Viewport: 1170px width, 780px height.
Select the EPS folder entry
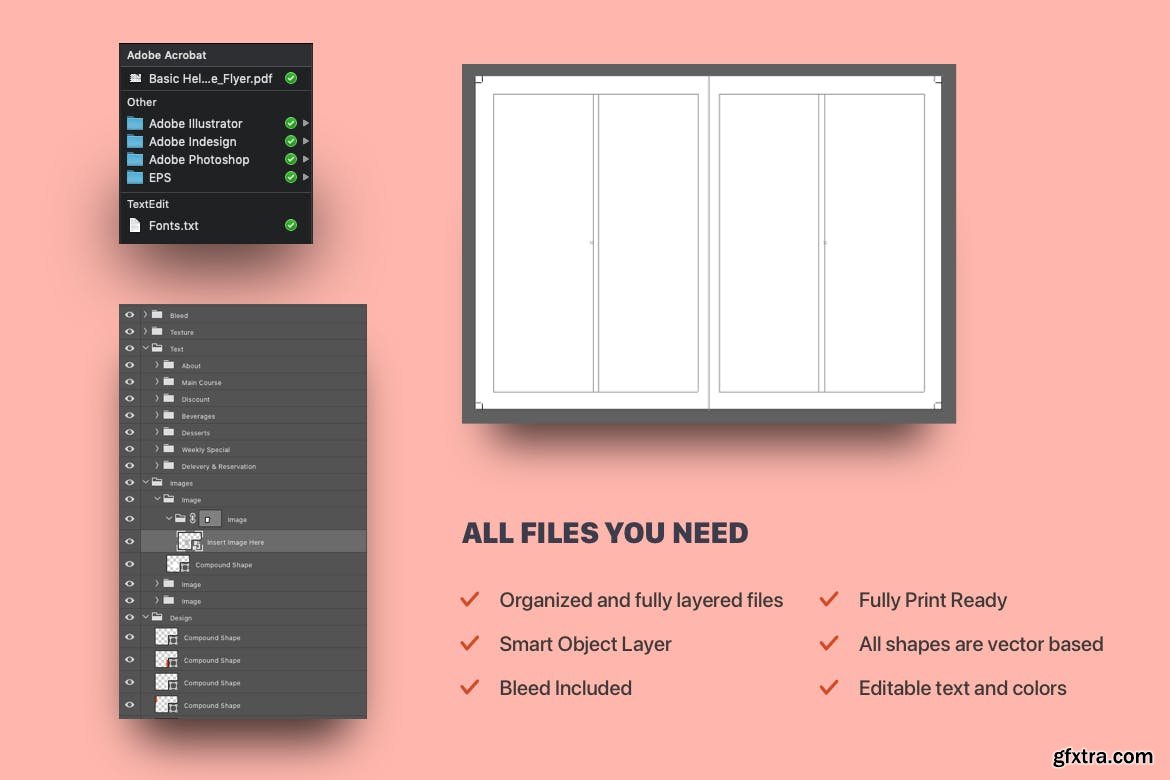click(160, 177)
